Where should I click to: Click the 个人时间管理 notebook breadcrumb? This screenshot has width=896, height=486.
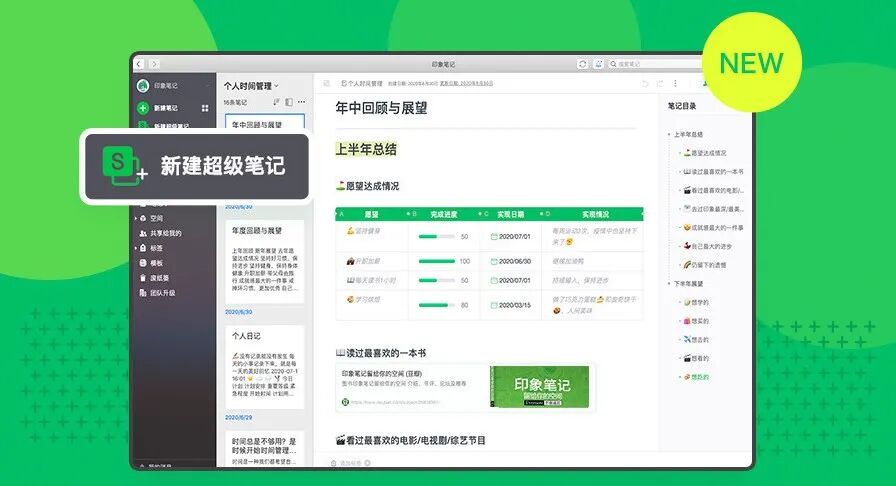362,83
